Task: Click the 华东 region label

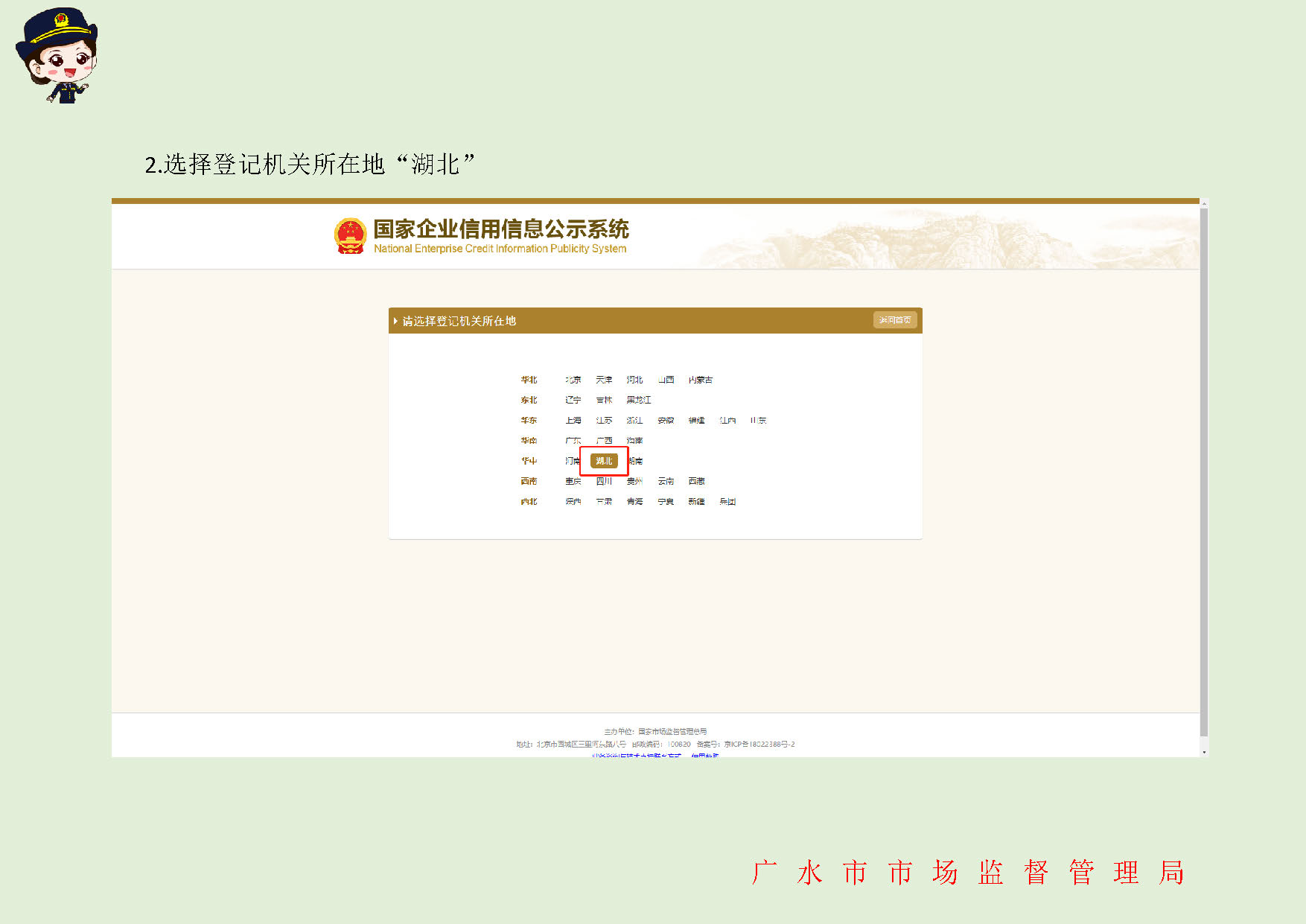Action: pos(529,421)
